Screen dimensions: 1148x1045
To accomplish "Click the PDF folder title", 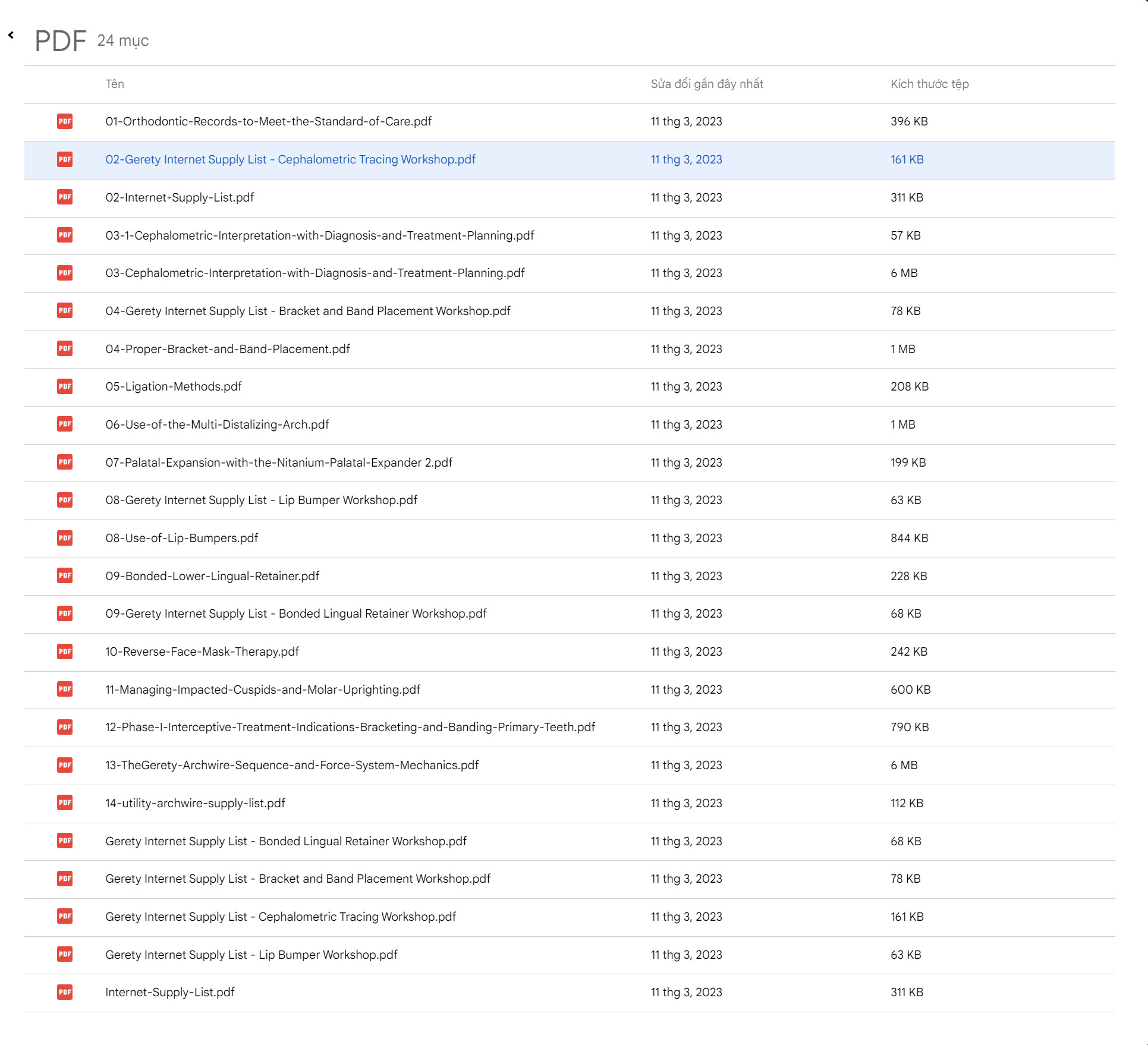I will pyautogui.click(x=61, y=41).
